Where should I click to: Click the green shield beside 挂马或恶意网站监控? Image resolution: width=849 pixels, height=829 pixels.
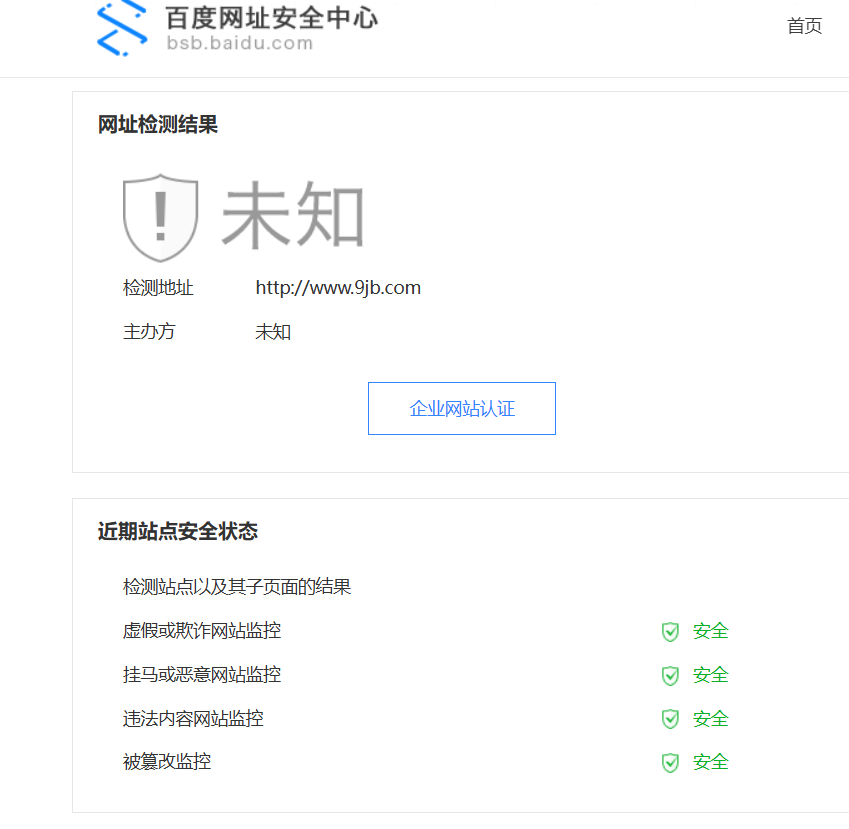click(x=669, y=675)
